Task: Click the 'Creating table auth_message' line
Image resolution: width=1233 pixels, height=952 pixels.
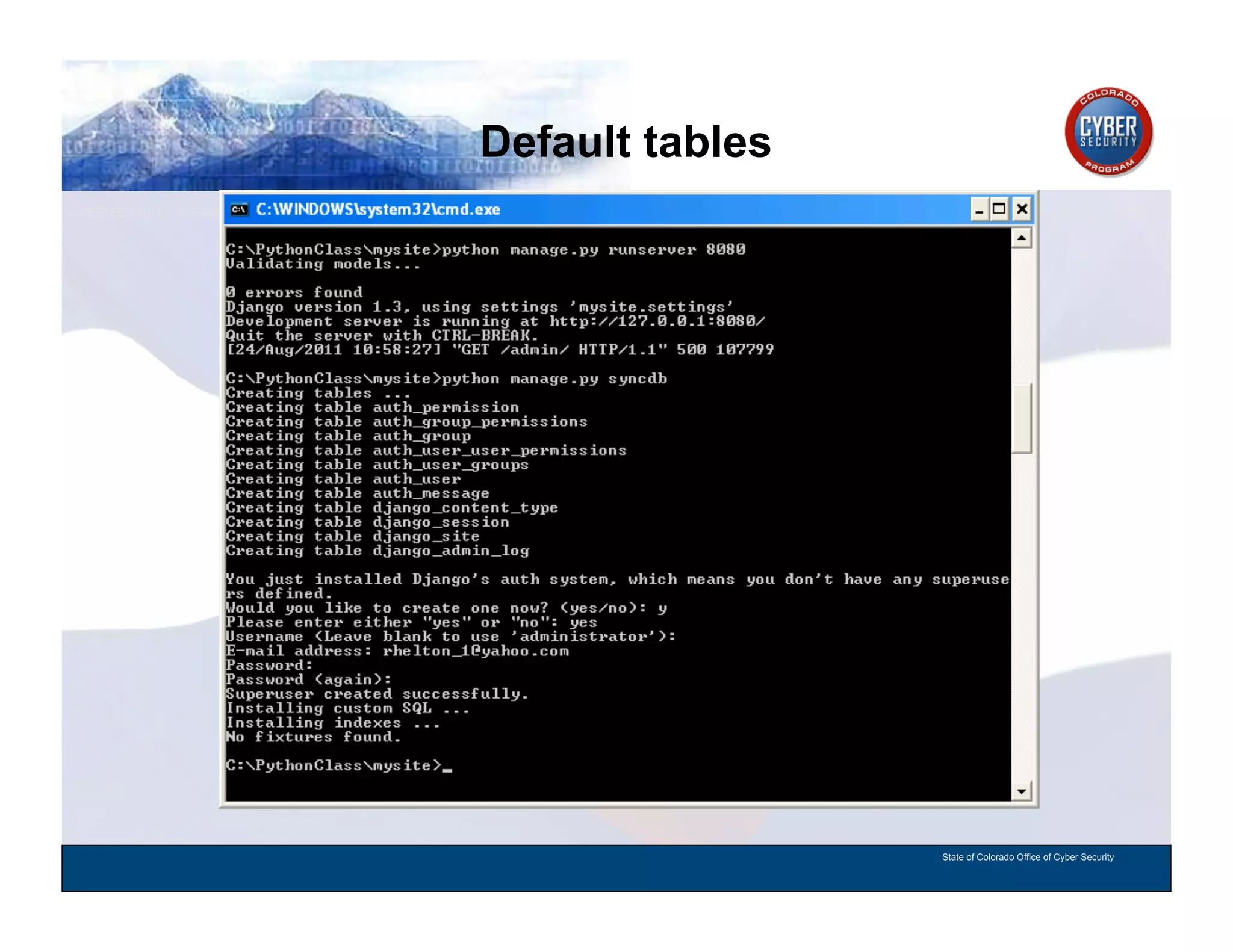Action: pos(358,494)
